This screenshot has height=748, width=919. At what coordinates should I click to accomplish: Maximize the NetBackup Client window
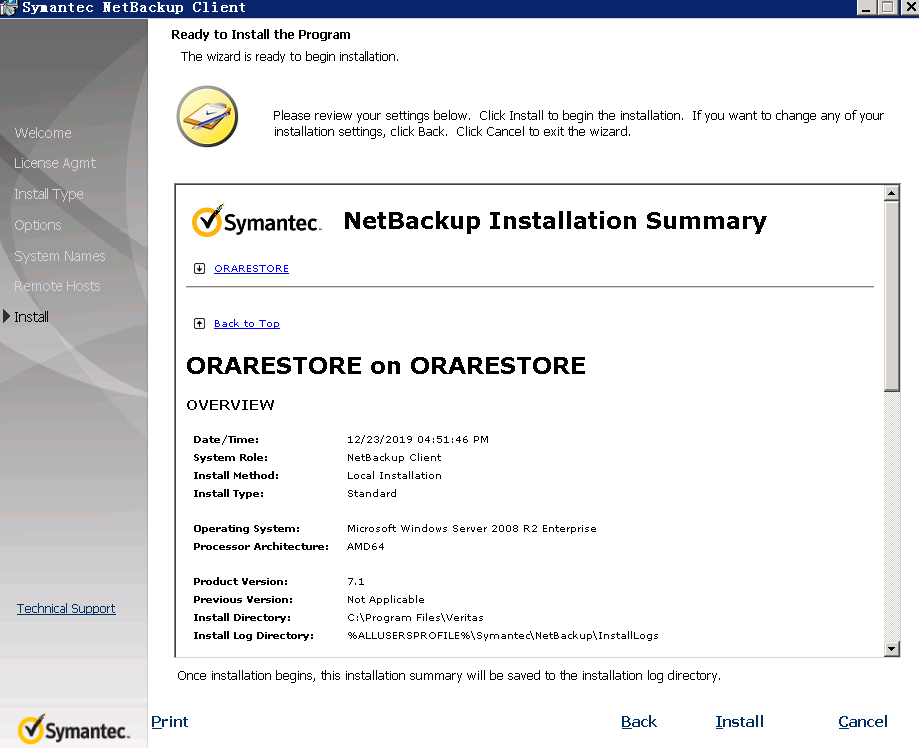(x=887, y=8)
